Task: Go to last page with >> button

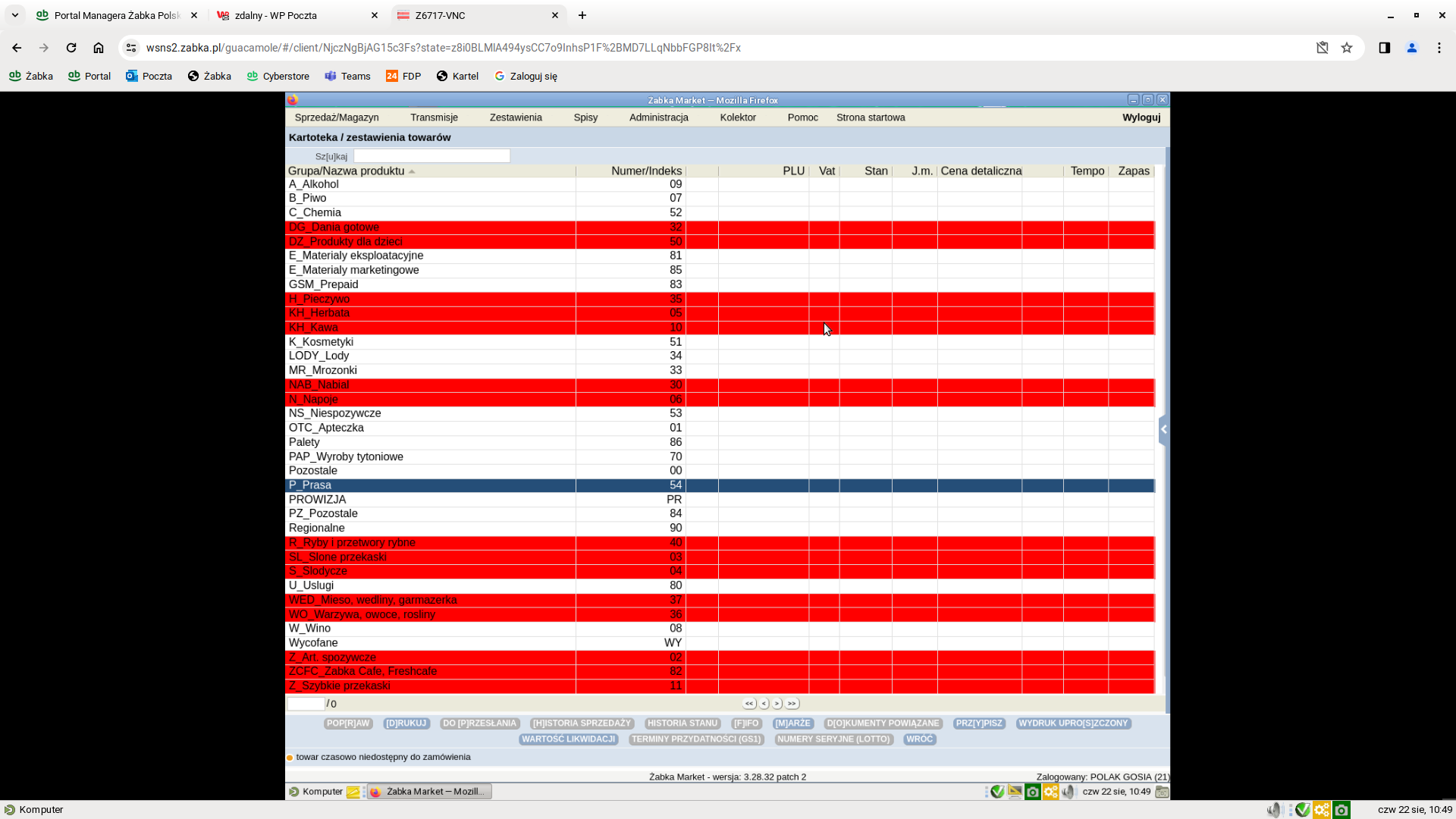Action: [792, 704]
